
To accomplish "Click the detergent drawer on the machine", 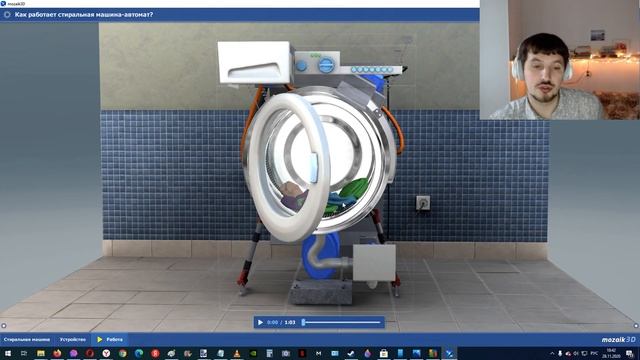I will coord(255,62).
